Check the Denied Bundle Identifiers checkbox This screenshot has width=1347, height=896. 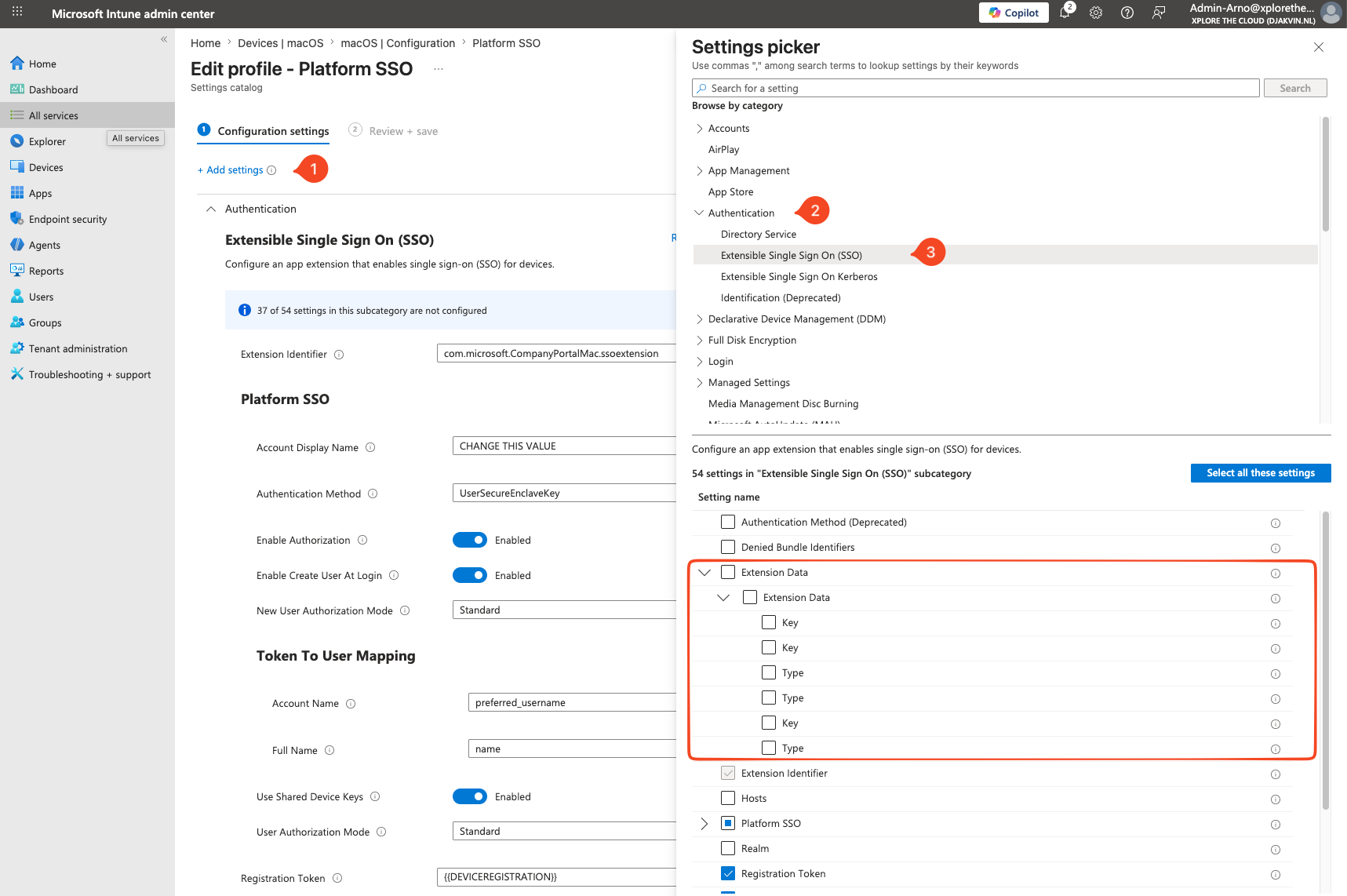(727, 547)
